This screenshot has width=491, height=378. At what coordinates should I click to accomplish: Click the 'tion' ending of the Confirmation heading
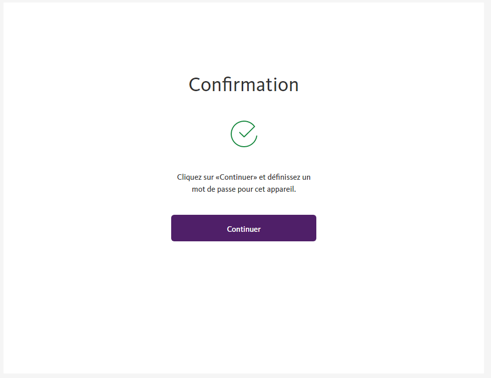click(282, 85)
